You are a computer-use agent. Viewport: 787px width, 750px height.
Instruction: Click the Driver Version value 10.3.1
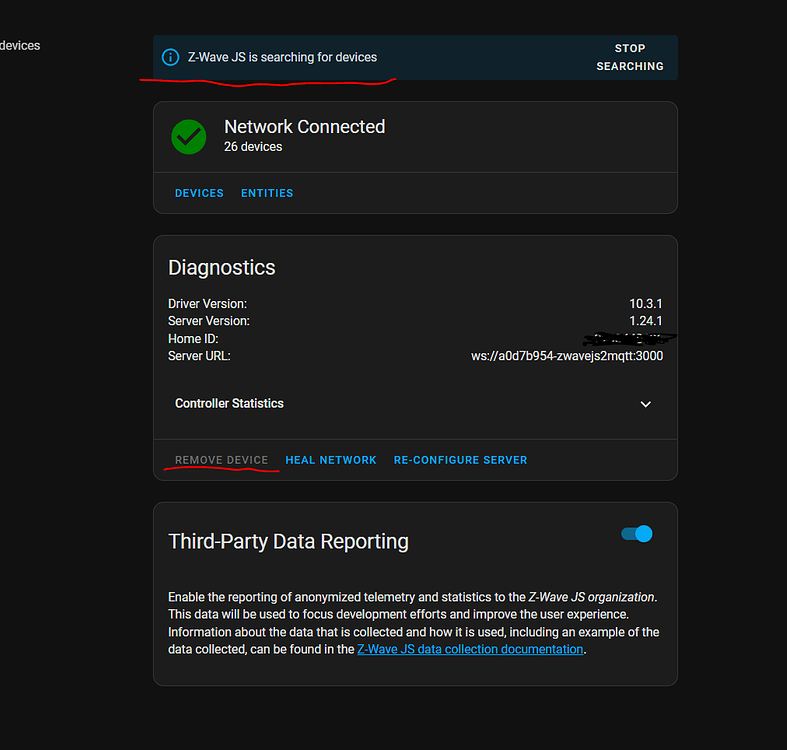646,304
